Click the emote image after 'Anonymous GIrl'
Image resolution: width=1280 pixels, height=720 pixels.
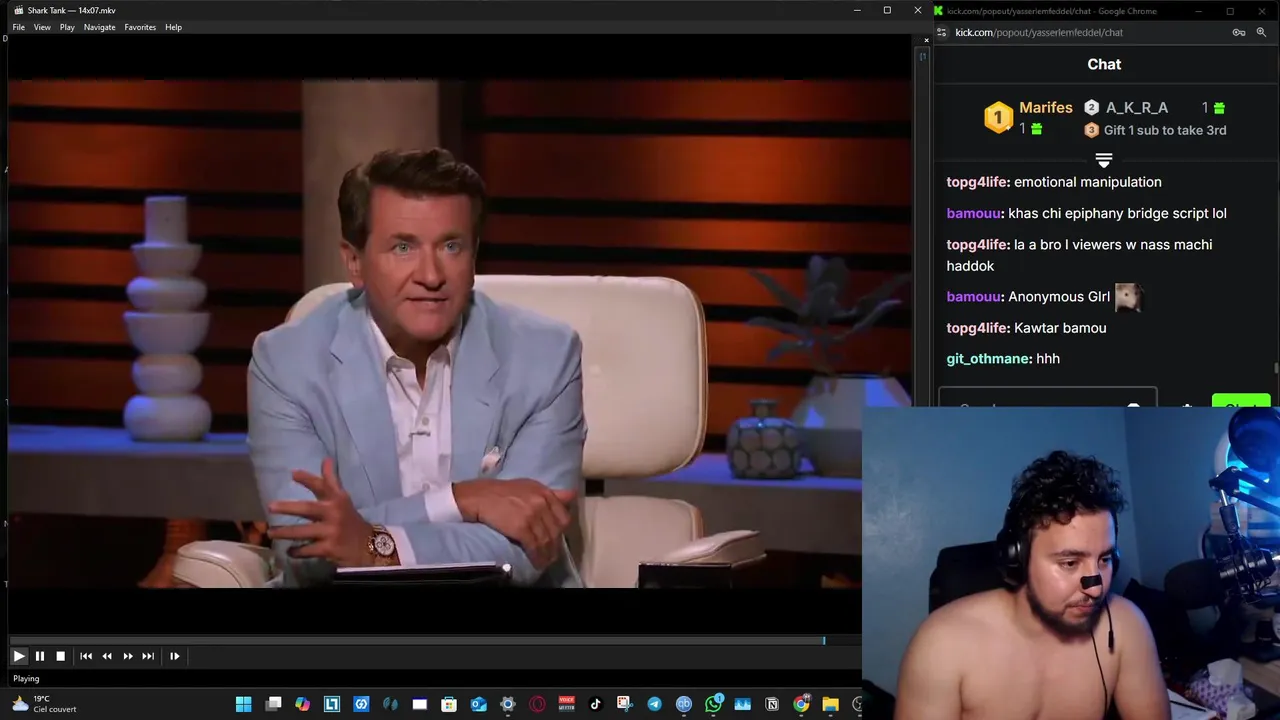(1128, 296)
